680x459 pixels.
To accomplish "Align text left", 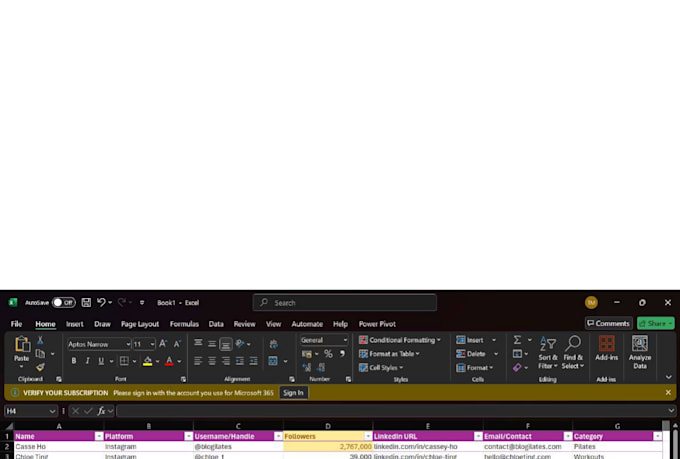I will (x=198, y=361).
